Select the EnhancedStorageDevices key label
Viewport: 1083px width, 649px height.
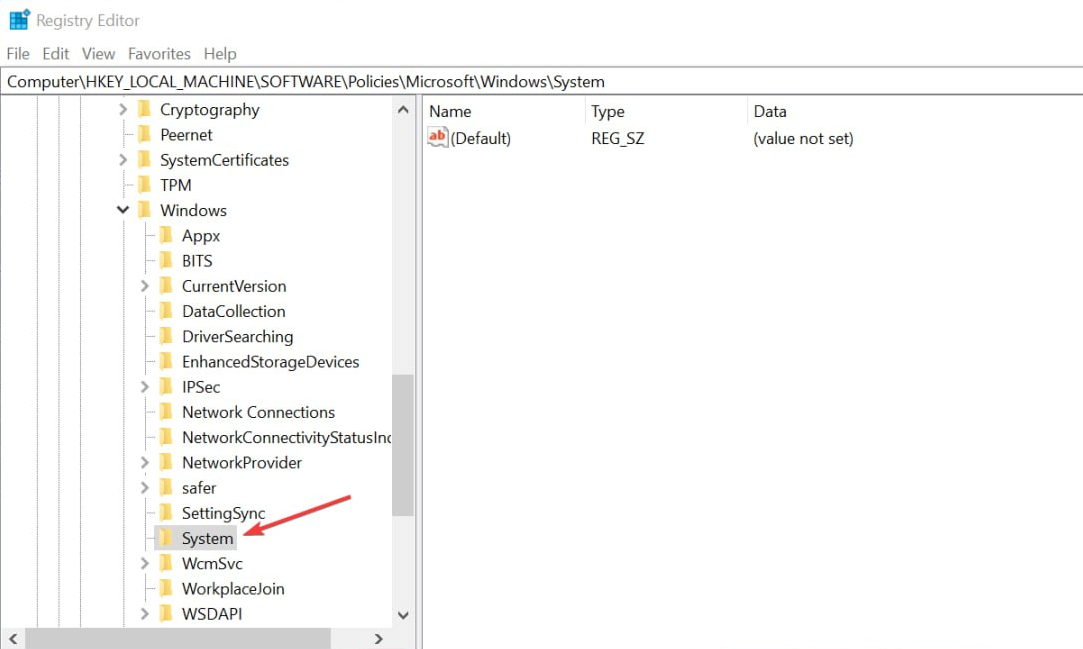tap(271, 362)
